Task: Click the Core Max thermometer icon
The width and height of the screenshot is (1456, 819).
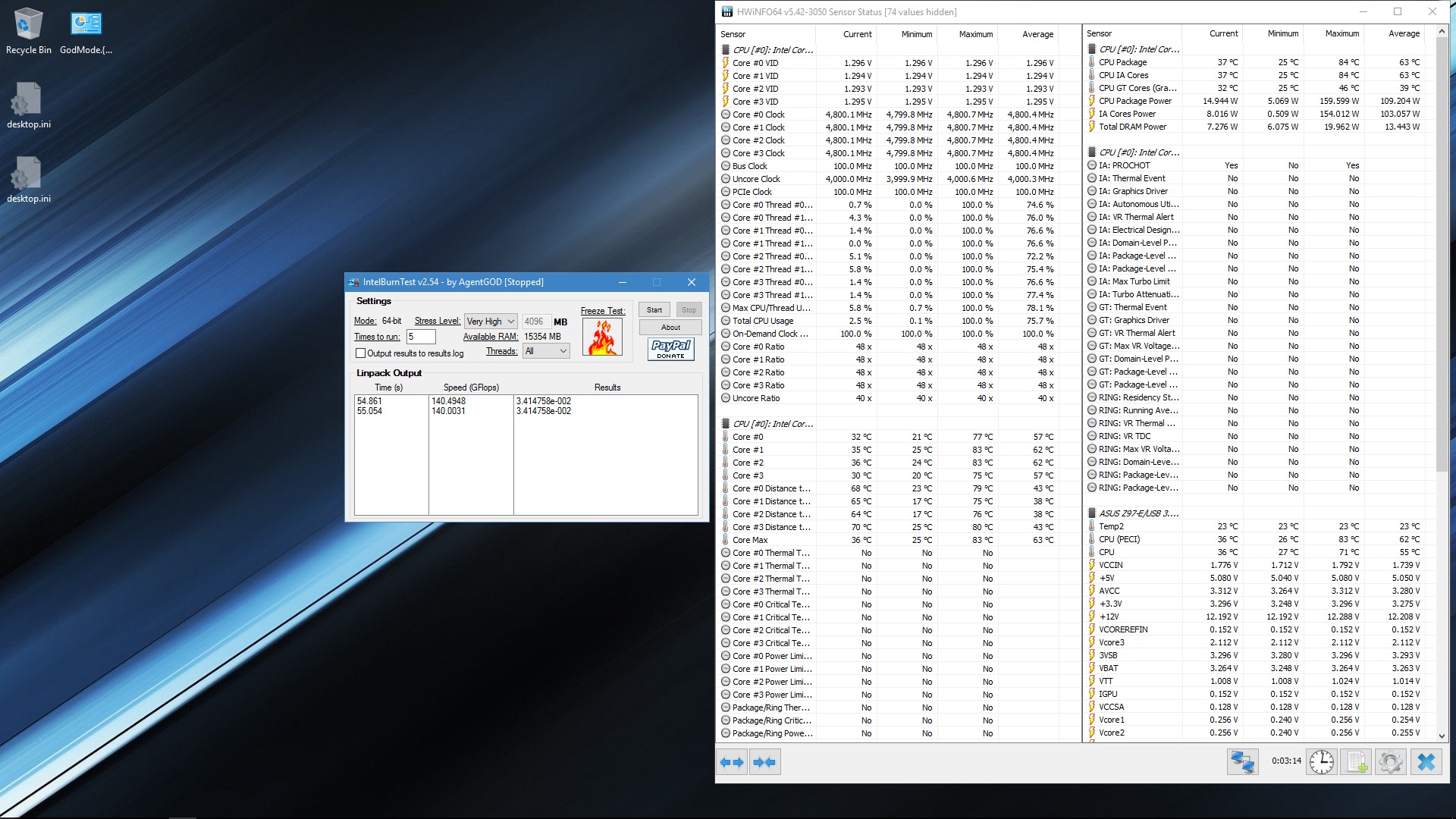Action: (x=726, y=540)
